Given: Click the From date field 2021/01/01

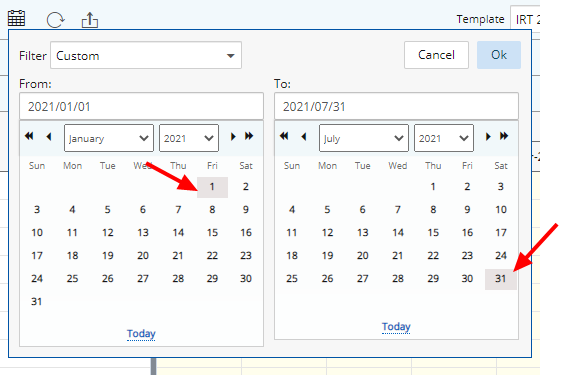Looking at the screenshot, I should click(141, 106).
